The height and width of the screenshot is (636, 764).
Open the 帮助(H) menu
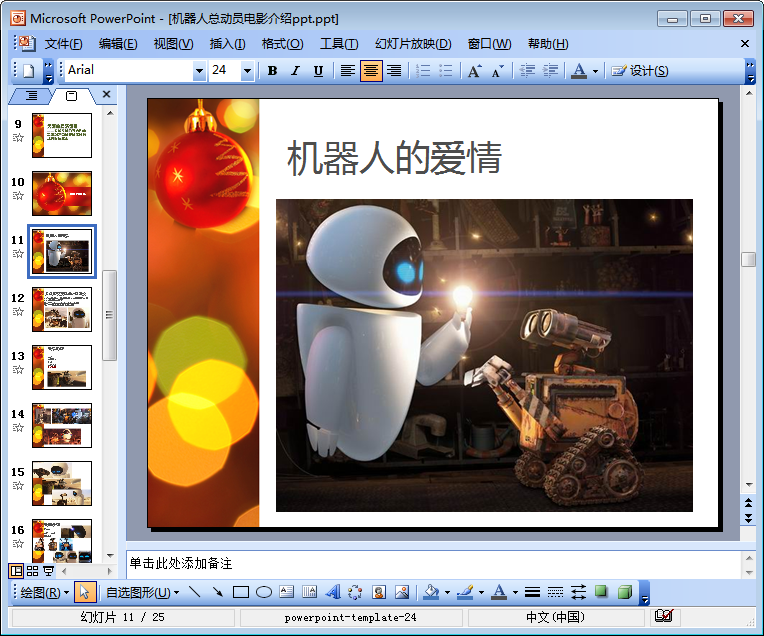(548, 44)
